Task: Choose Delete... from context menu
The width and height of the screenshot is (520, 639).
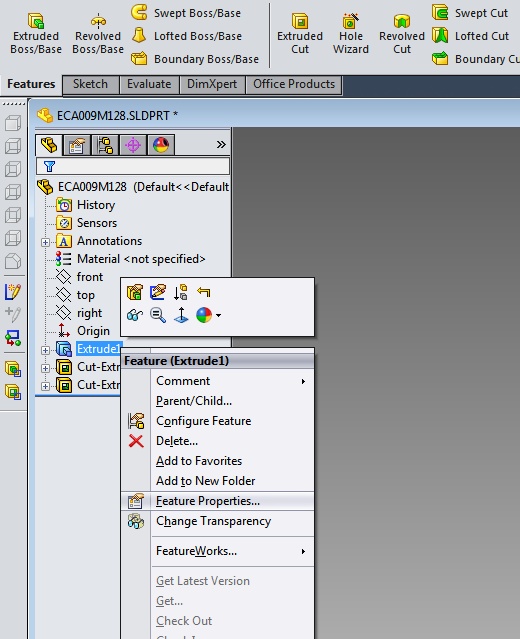Action: (217, 441)
